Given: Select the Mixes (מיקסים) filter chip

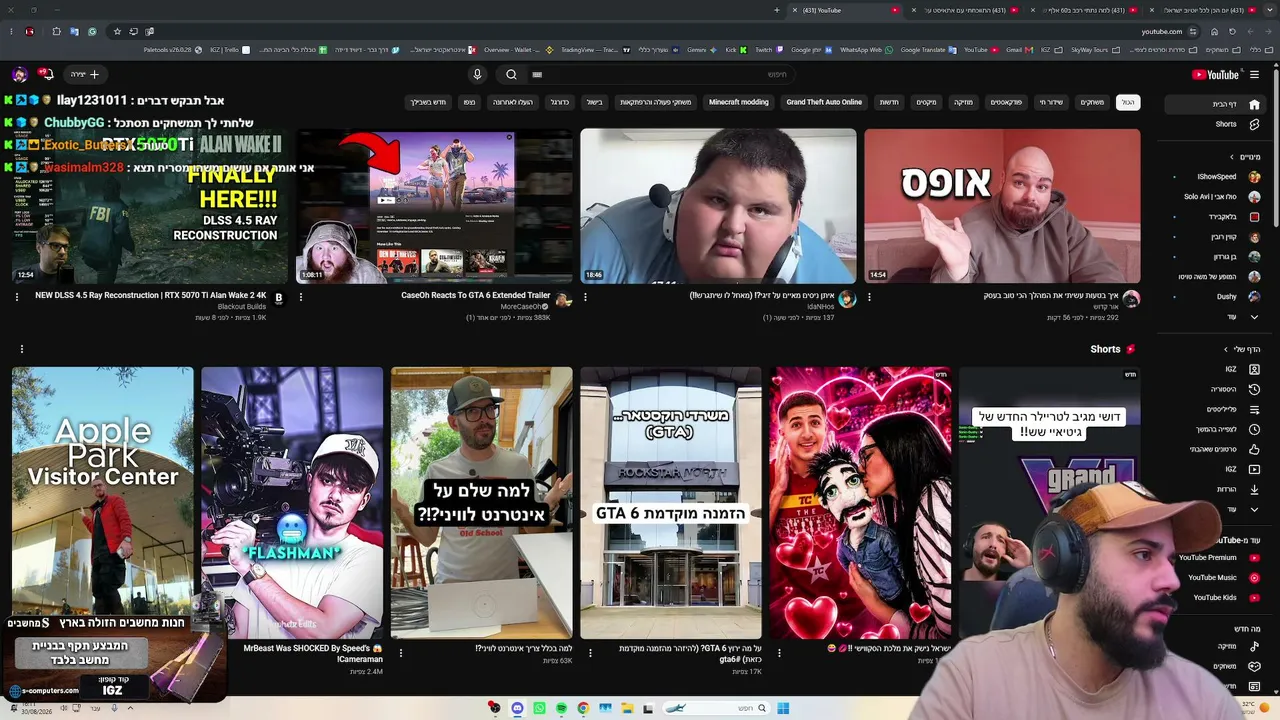Looking at the screenshot, I should tap(927, 102).
